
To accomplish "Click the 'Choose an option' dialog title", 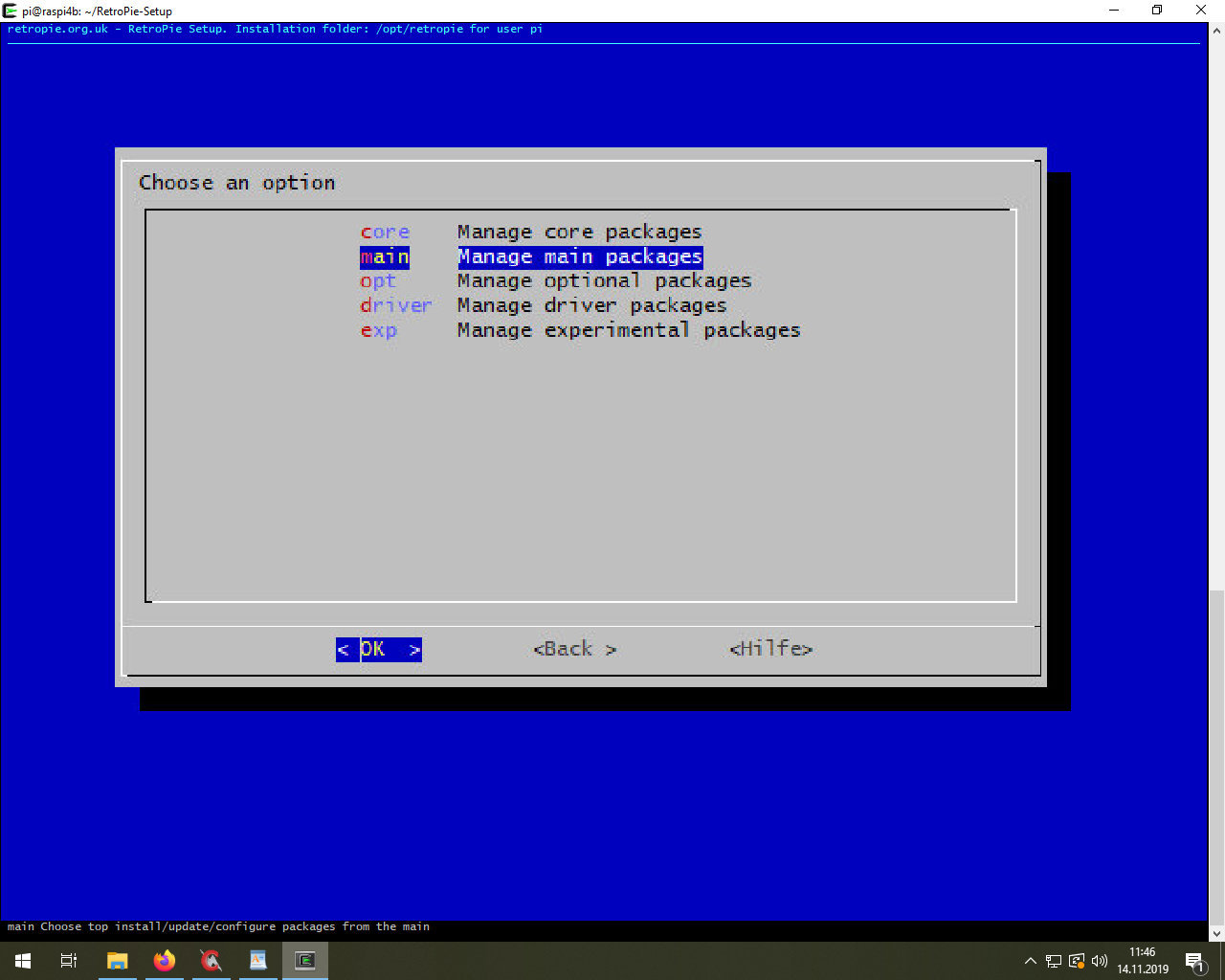I will point(237,183).
